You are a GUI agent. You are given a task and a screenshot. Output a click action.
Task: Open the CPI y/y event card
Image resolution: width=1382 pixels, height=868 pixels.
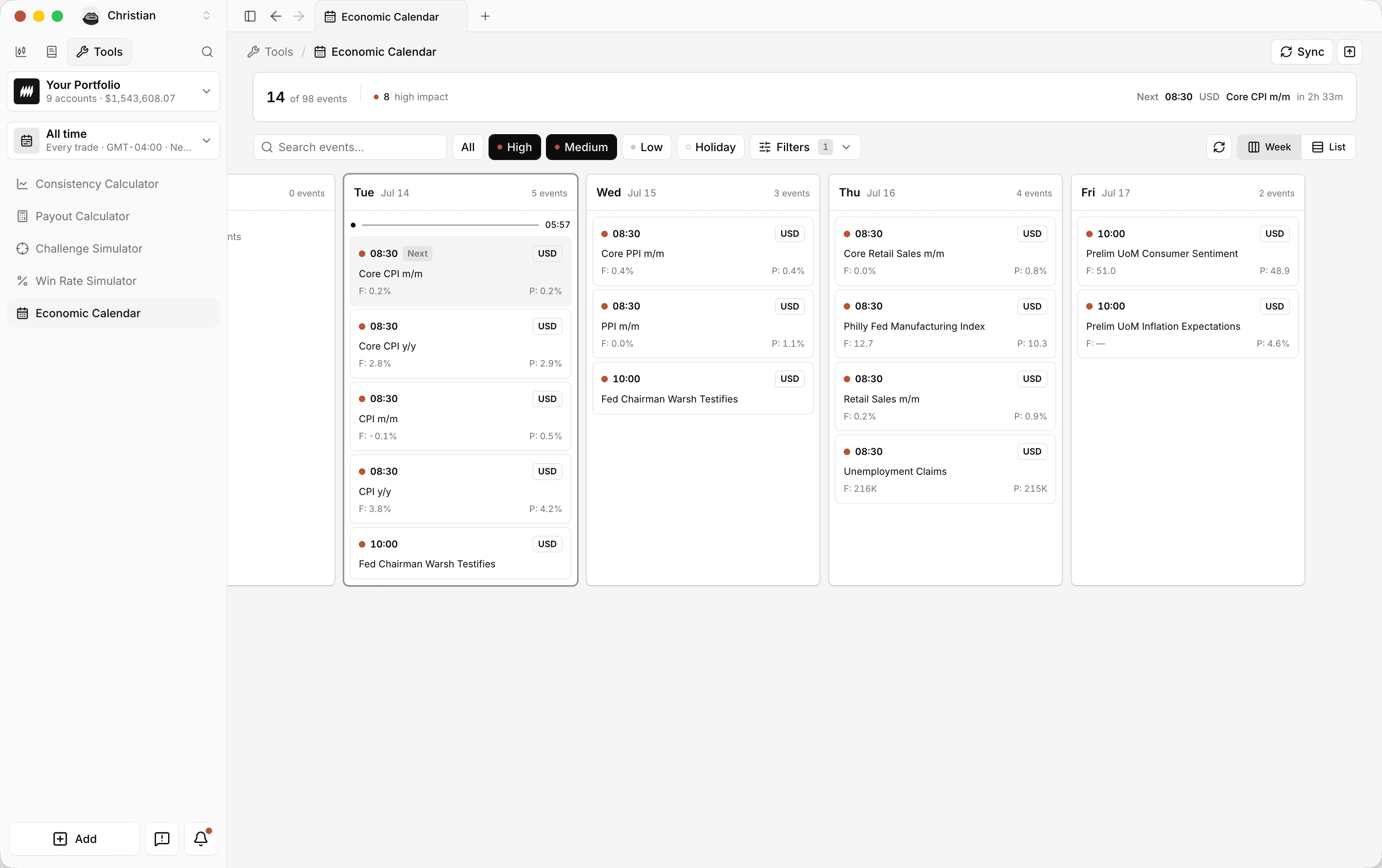click(460, 489)
